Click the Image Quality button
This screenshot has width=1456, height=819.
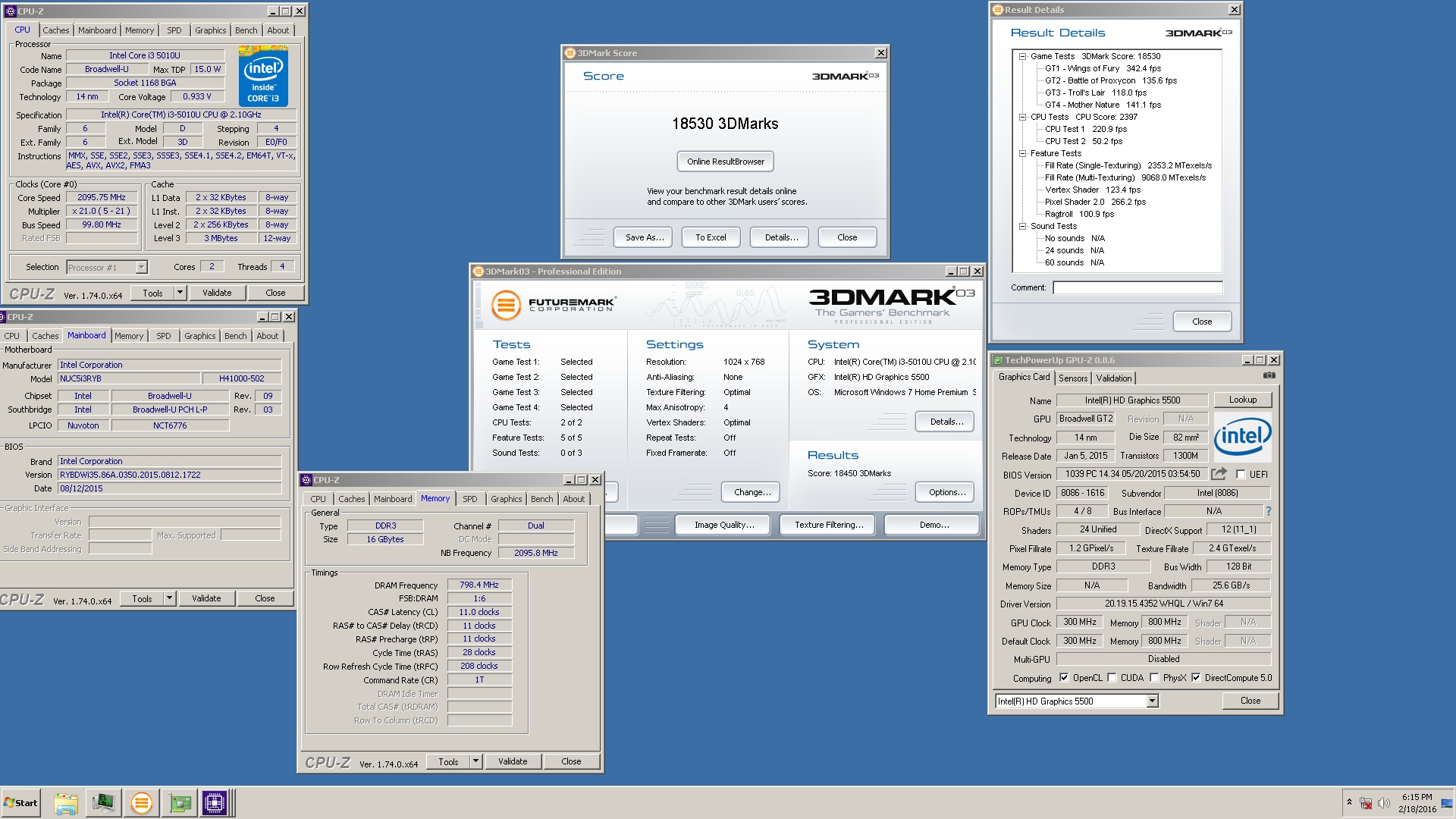click(724, 525)
